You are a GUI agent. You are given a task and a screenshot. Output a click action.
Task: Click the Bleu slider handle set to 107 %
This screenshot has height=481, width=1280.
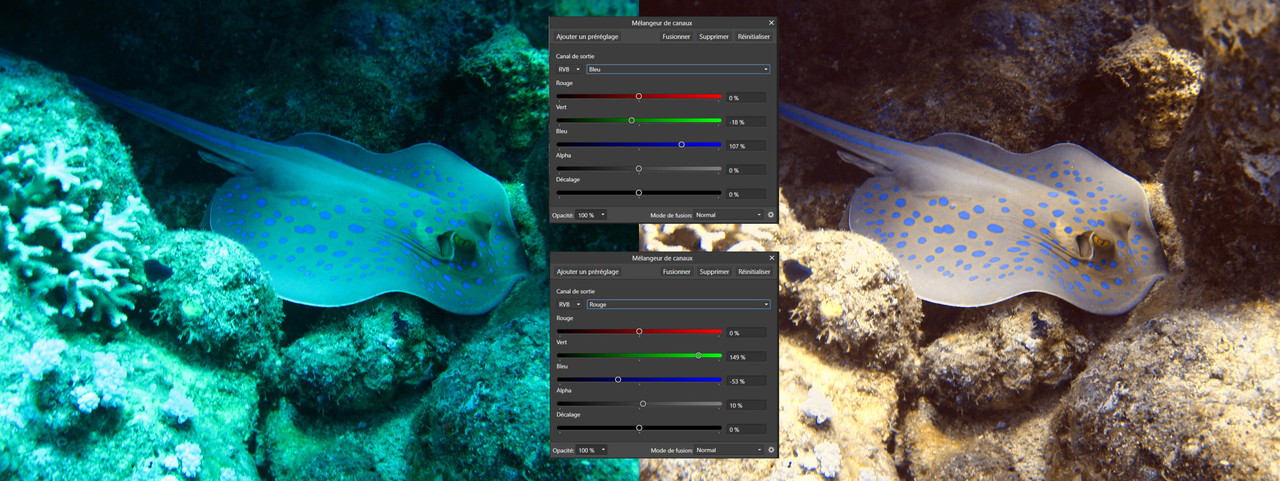pyautogui.click(x=682, y=144)
